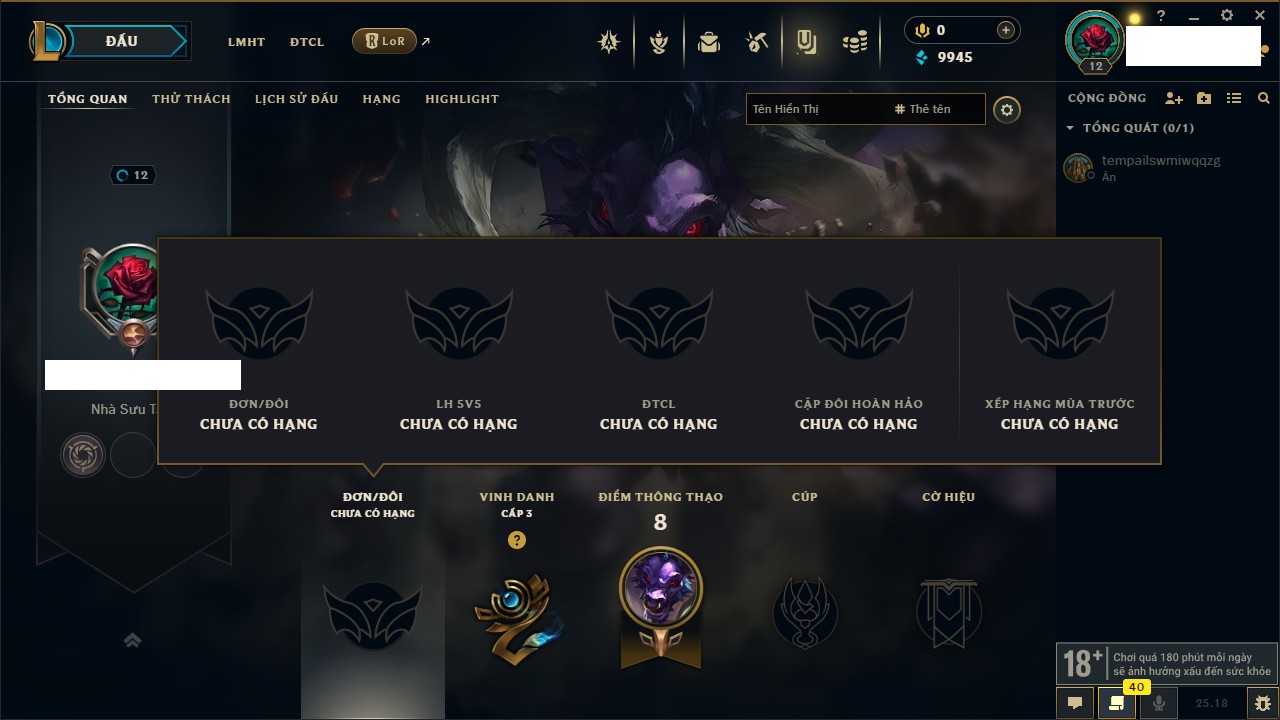Click the purchase RP plus button
The image size is (1280, 720).
pyautogui.click(x=1006, y=30)
